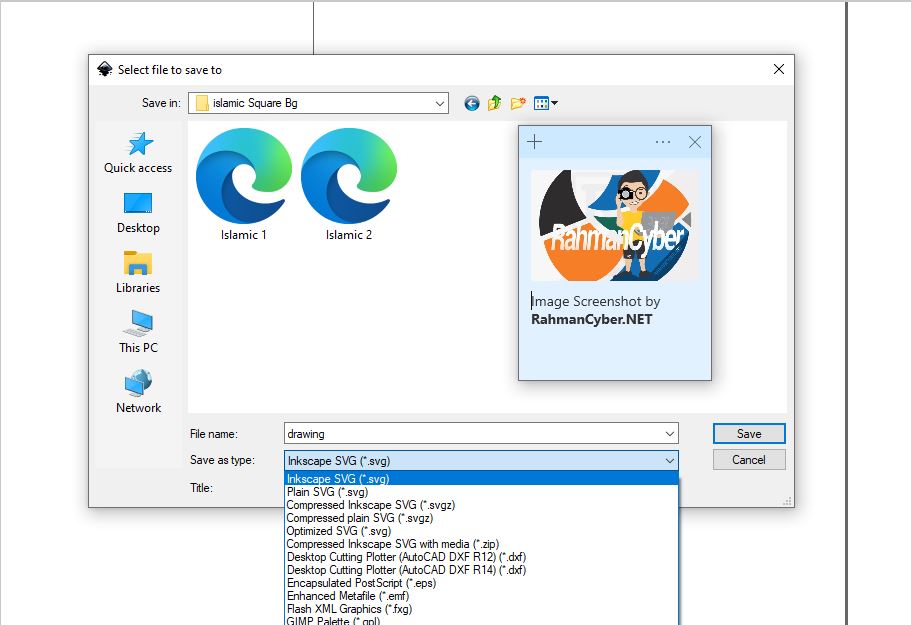Choose Compressed Inkscape SVG (*.svgz) type
Screen dimensions: 911x625
(x=482, y=505)
